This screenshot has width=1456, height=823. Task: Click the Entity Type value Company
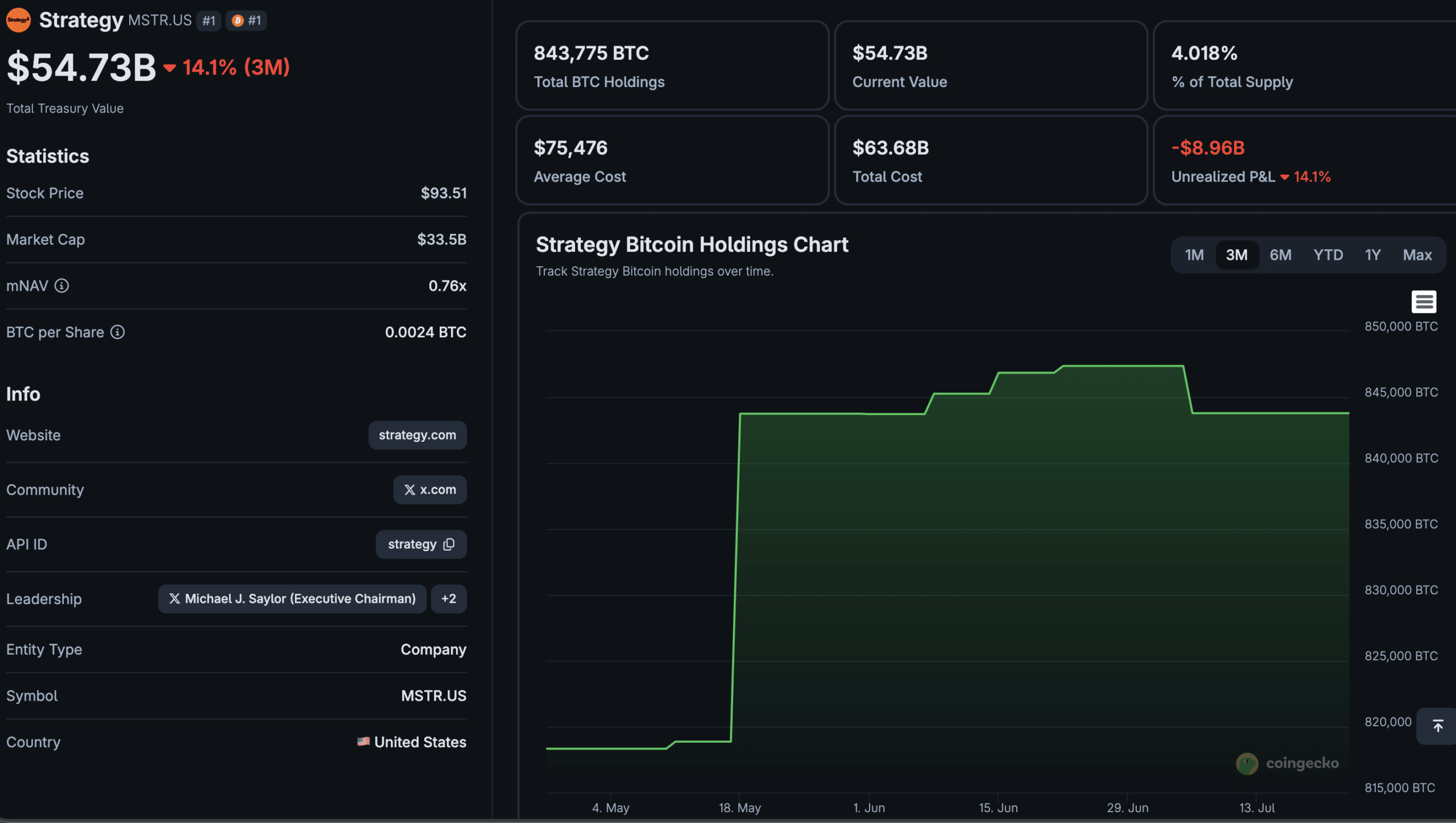(433, 650)
